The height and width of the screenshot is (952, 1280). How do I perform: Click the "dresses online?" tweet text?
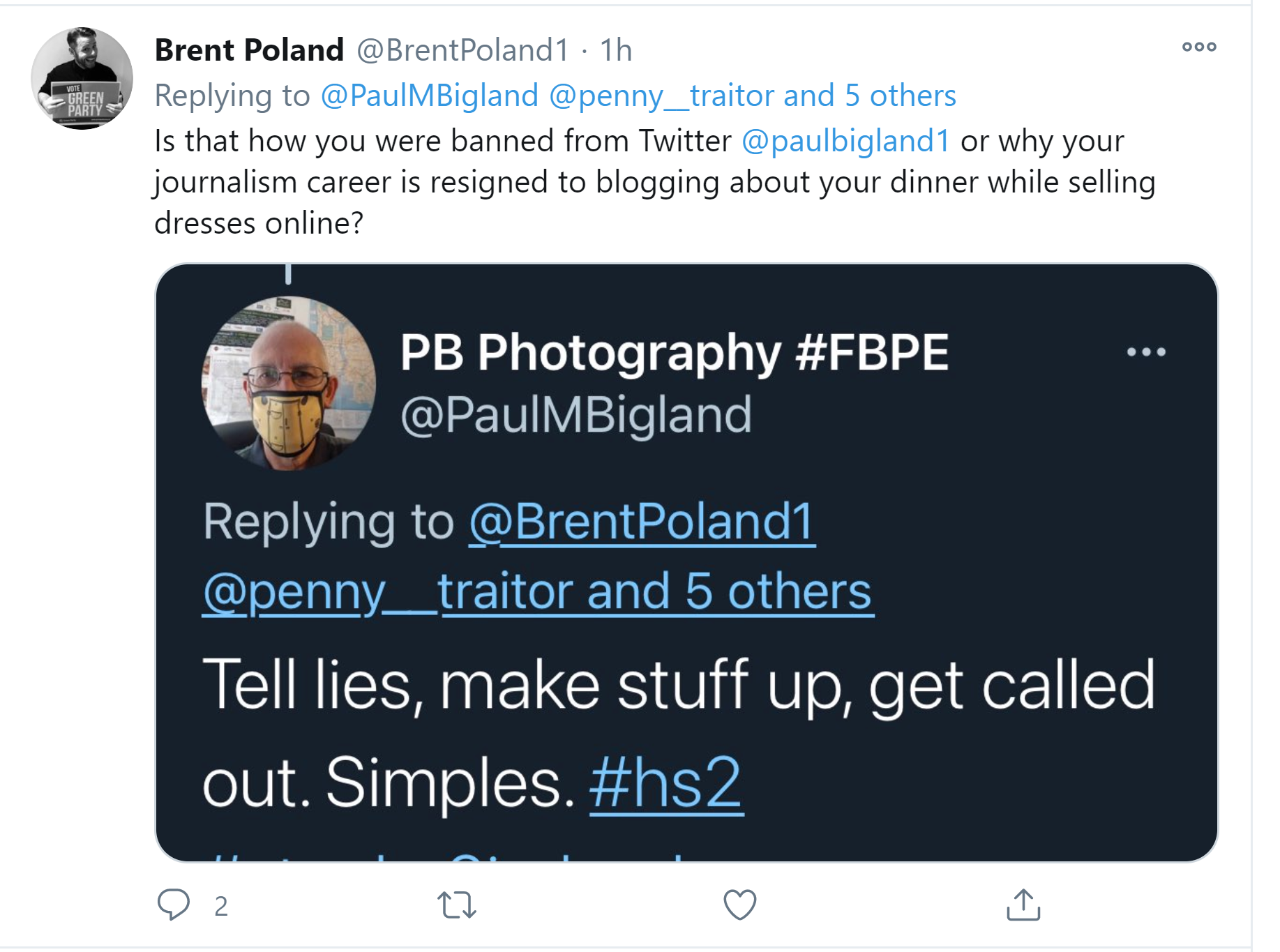click(x=259, y=223)
